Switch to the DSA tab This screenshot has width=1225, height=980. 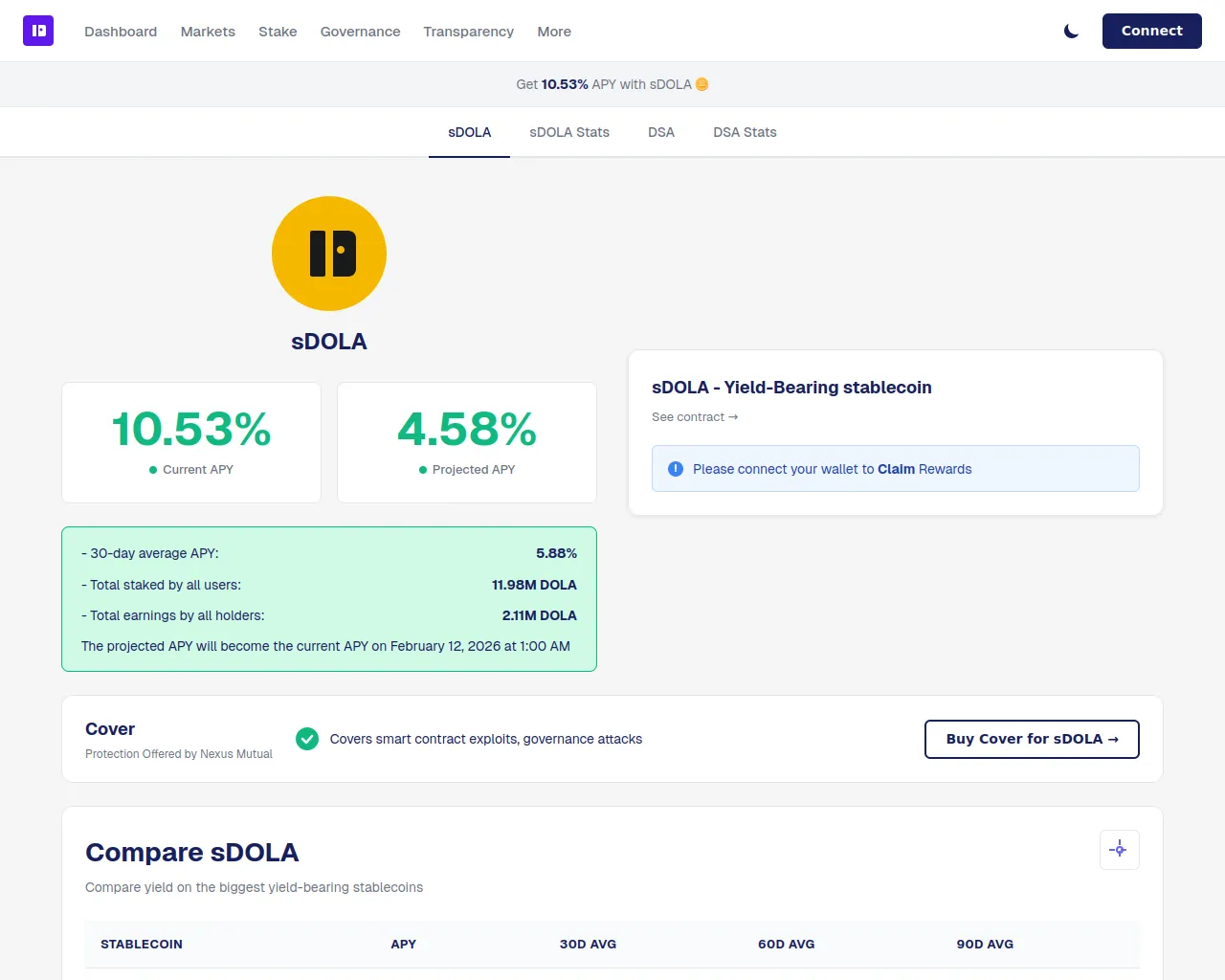coord(661,132)
